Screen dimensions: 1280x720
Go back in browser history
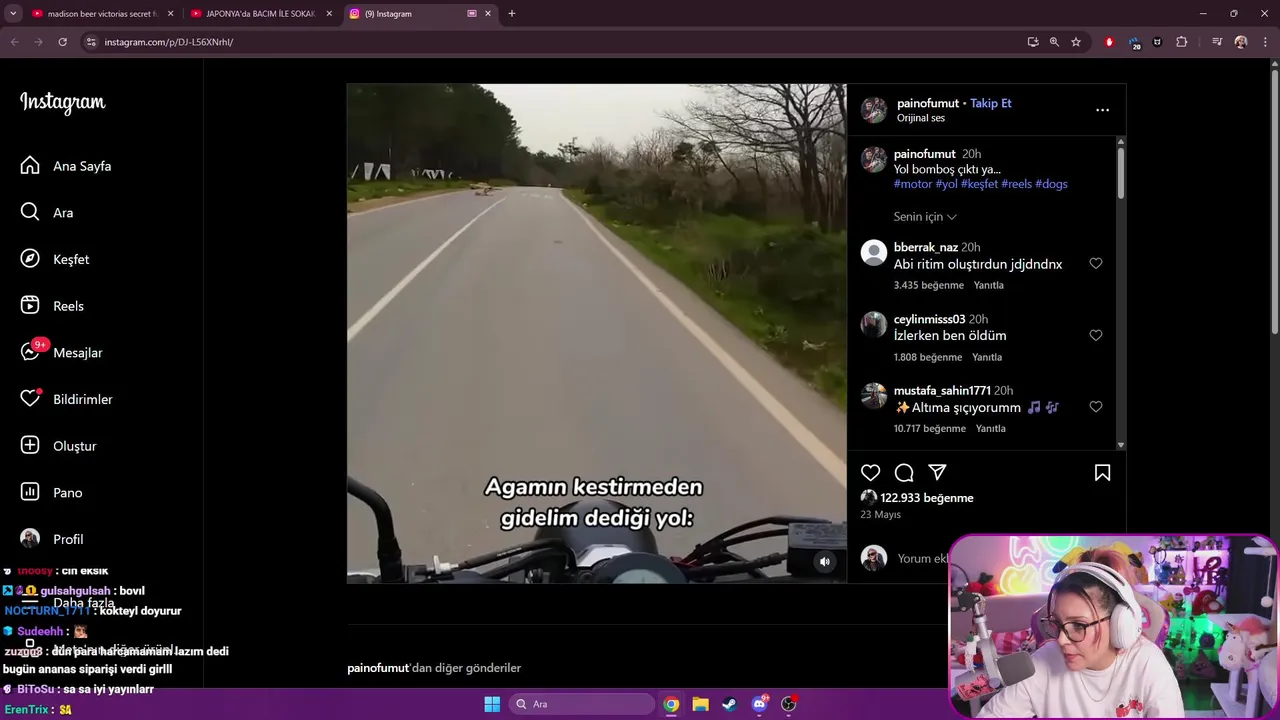(x=14, y=42)
